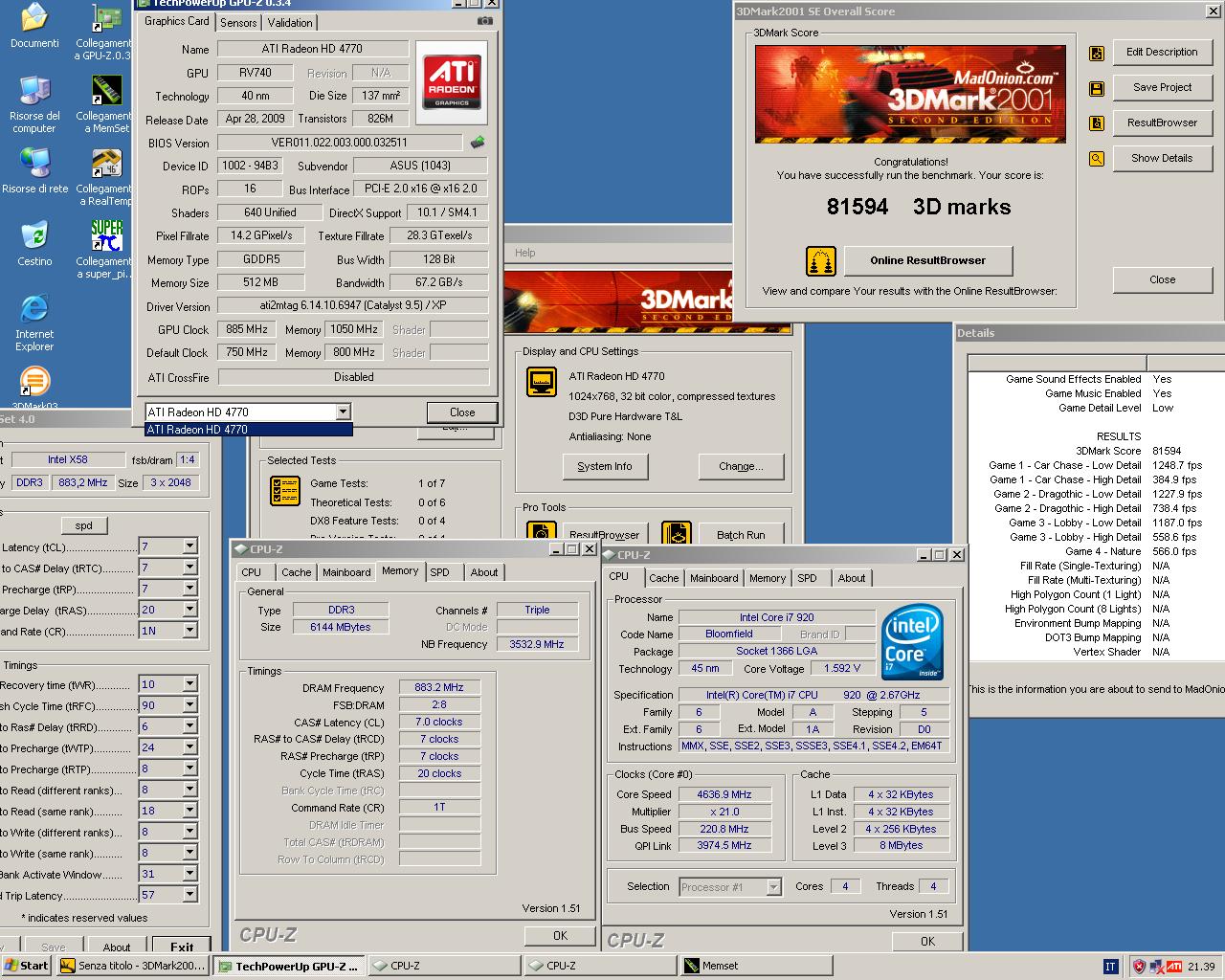Click the Intel Core i7 logo

tap(912, 641)
